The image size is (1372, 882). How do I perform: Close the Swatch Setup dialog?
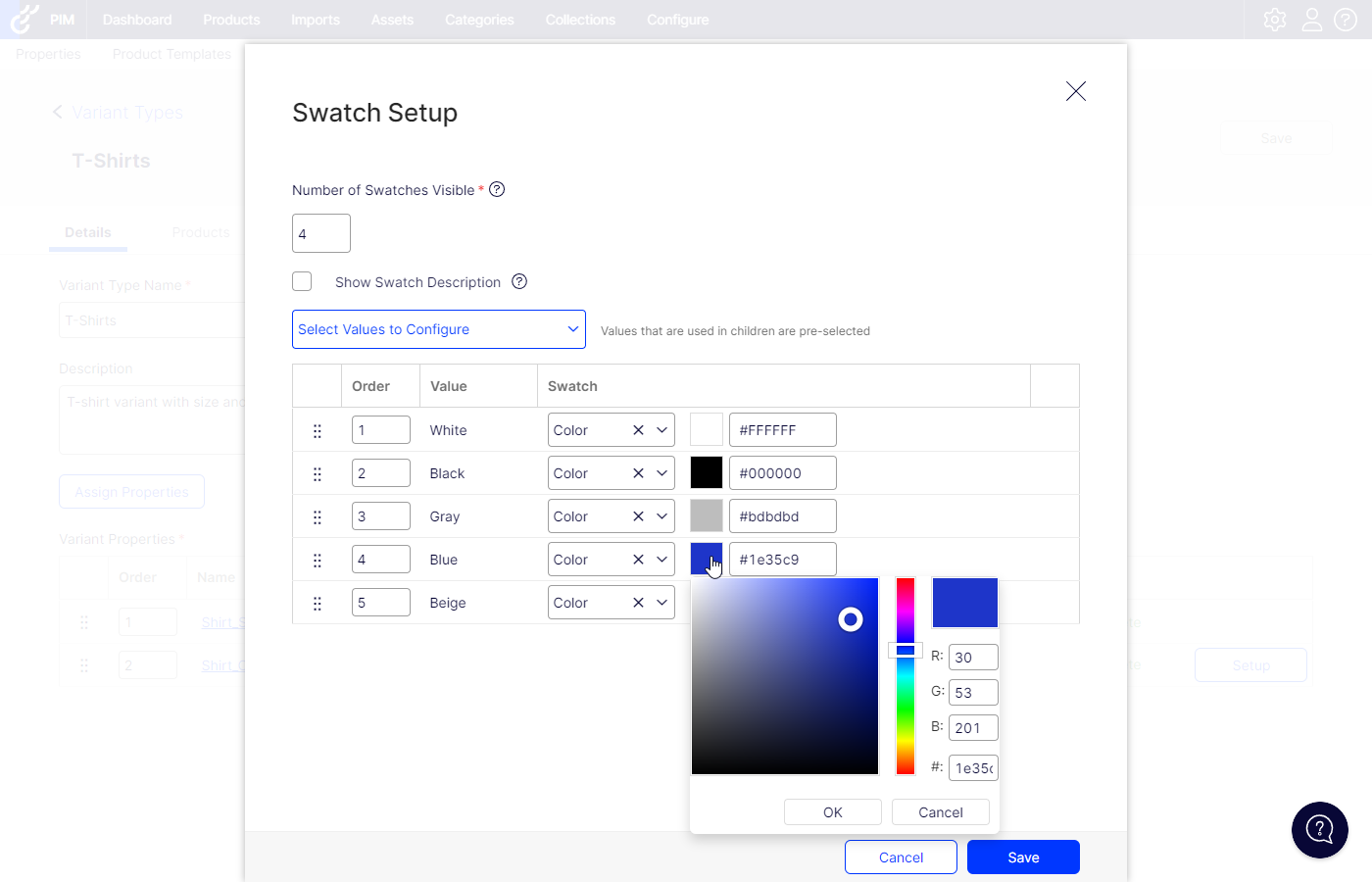tap(1075, 91)
